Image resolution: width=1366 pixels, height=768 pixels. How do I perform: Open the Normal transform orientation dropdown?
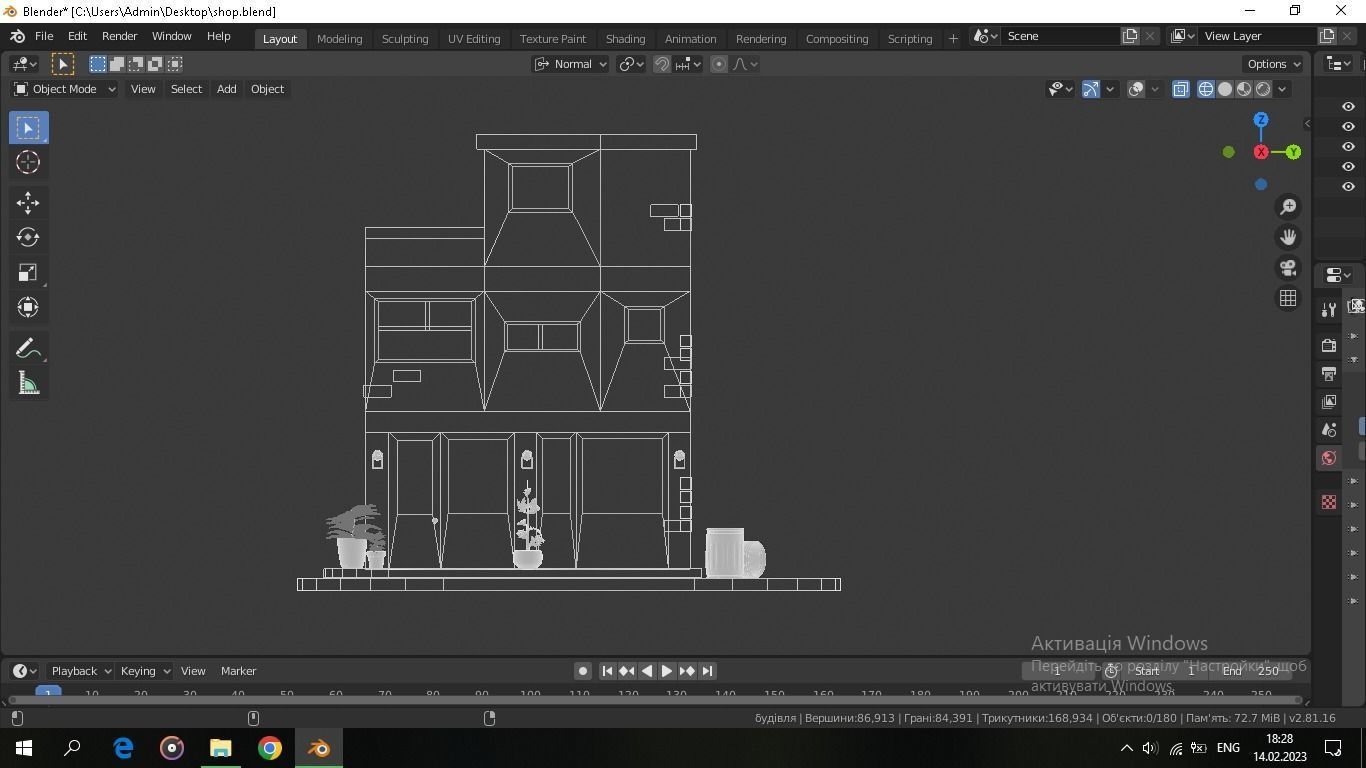tap(570, 64)
